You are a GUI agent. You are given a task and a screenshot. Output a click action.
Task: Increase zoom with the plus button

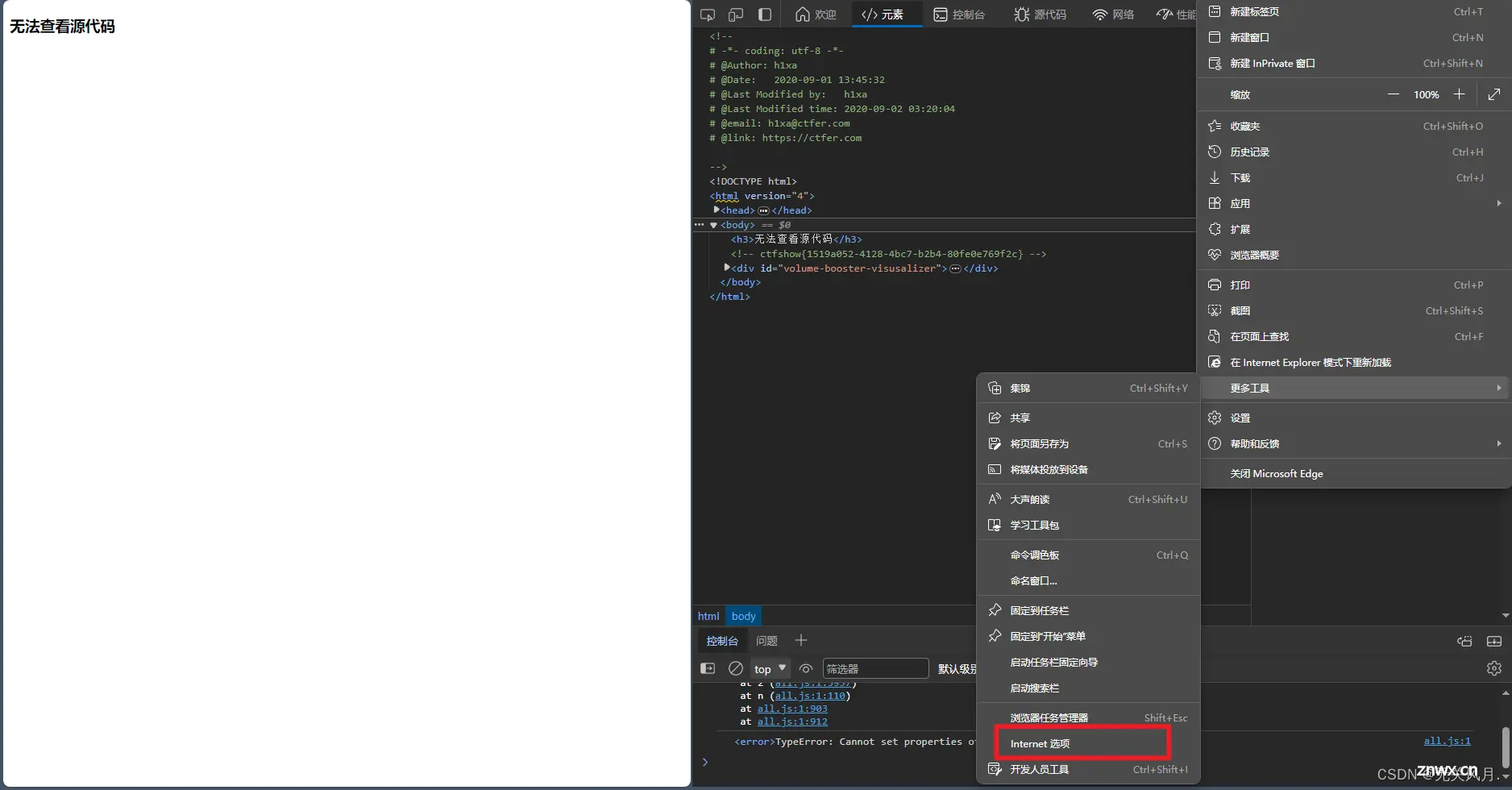click(1459, 94)
